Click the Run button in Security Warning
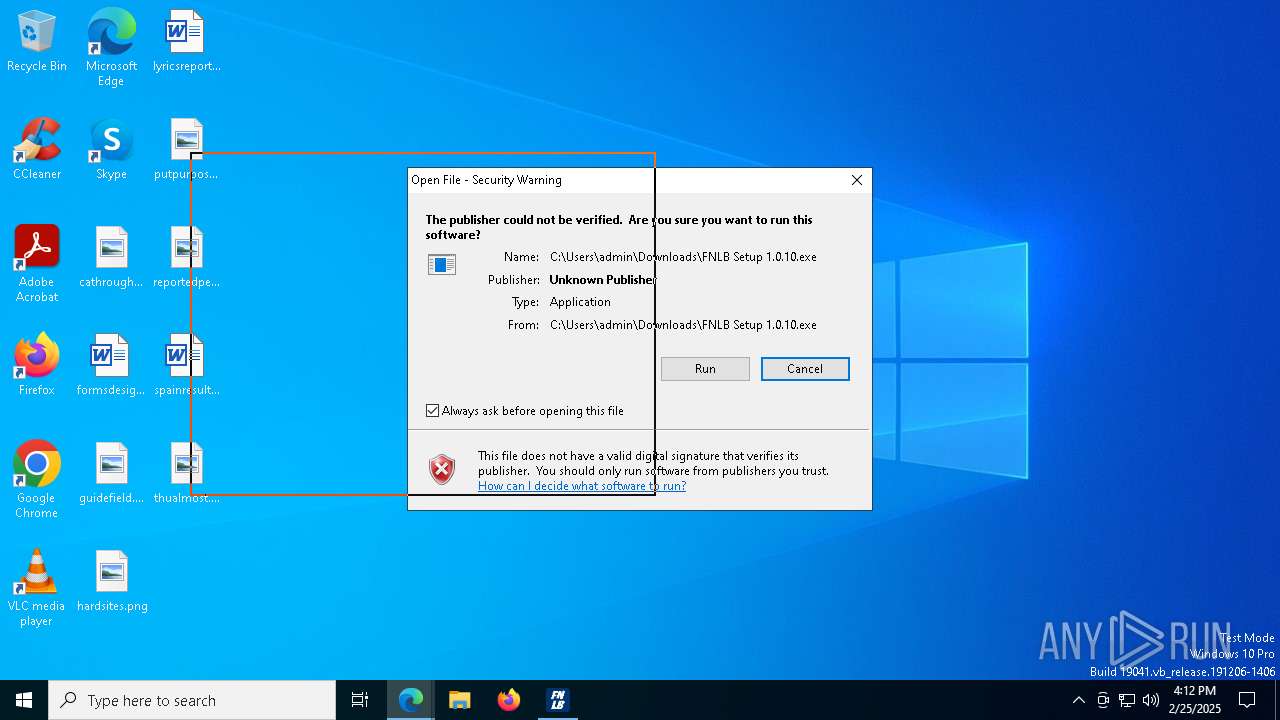The image size is (1280, 720). [x=705, y=369]
